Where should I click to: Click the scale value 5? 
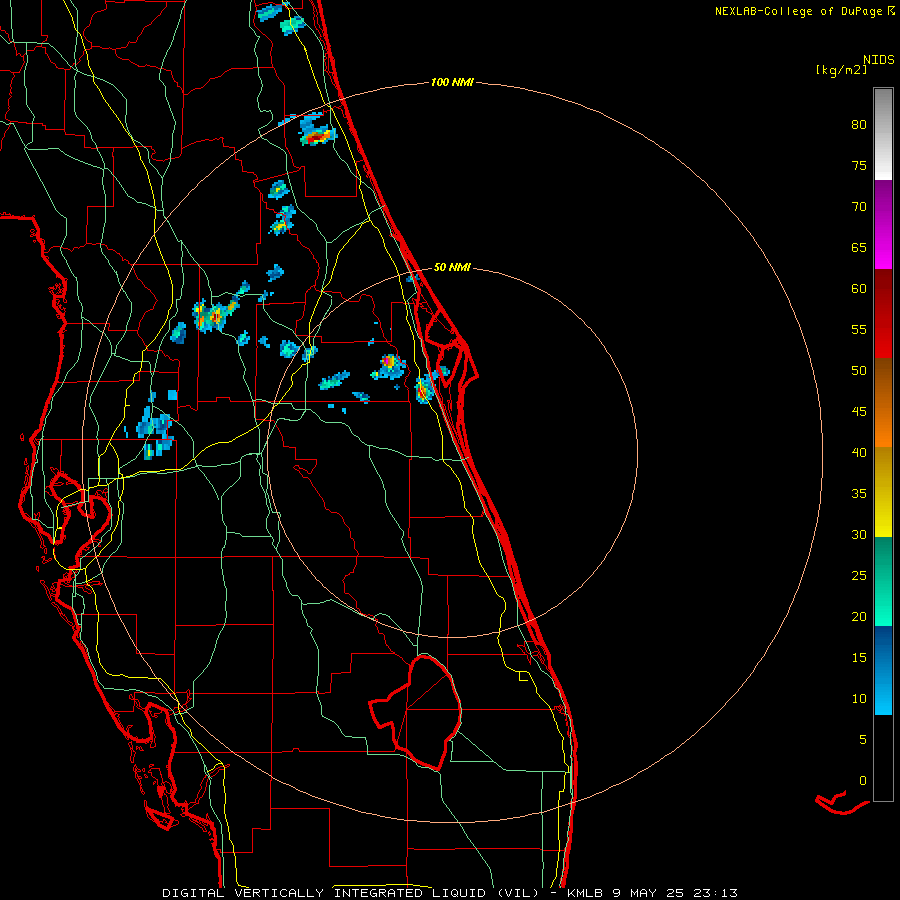pos(863,740)
